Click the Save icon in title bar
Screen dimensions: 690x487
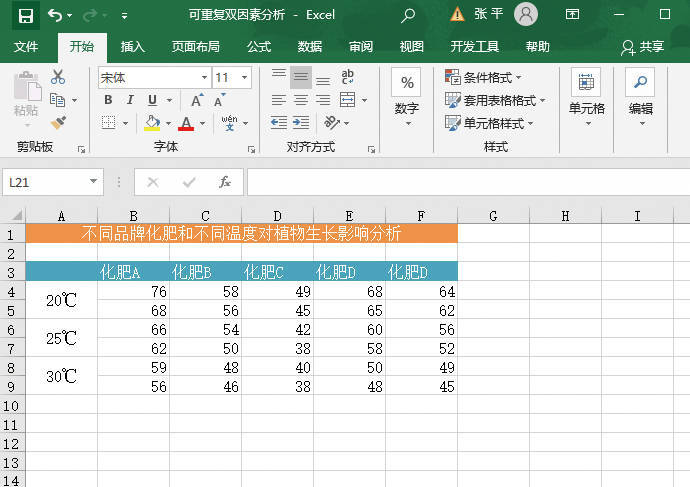coord(25,15)
